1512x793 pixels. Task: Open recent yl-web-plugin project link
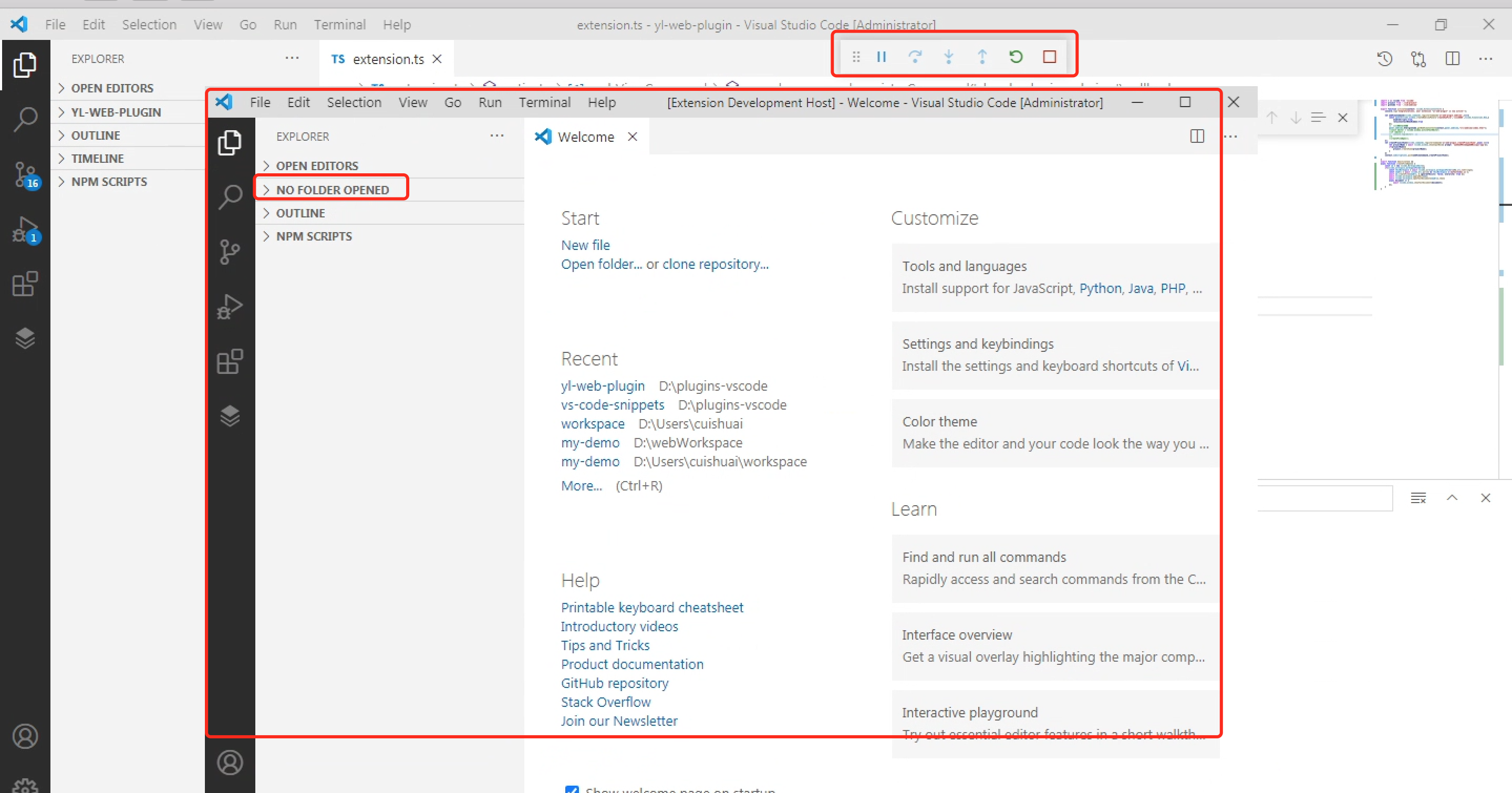point(602,386)
